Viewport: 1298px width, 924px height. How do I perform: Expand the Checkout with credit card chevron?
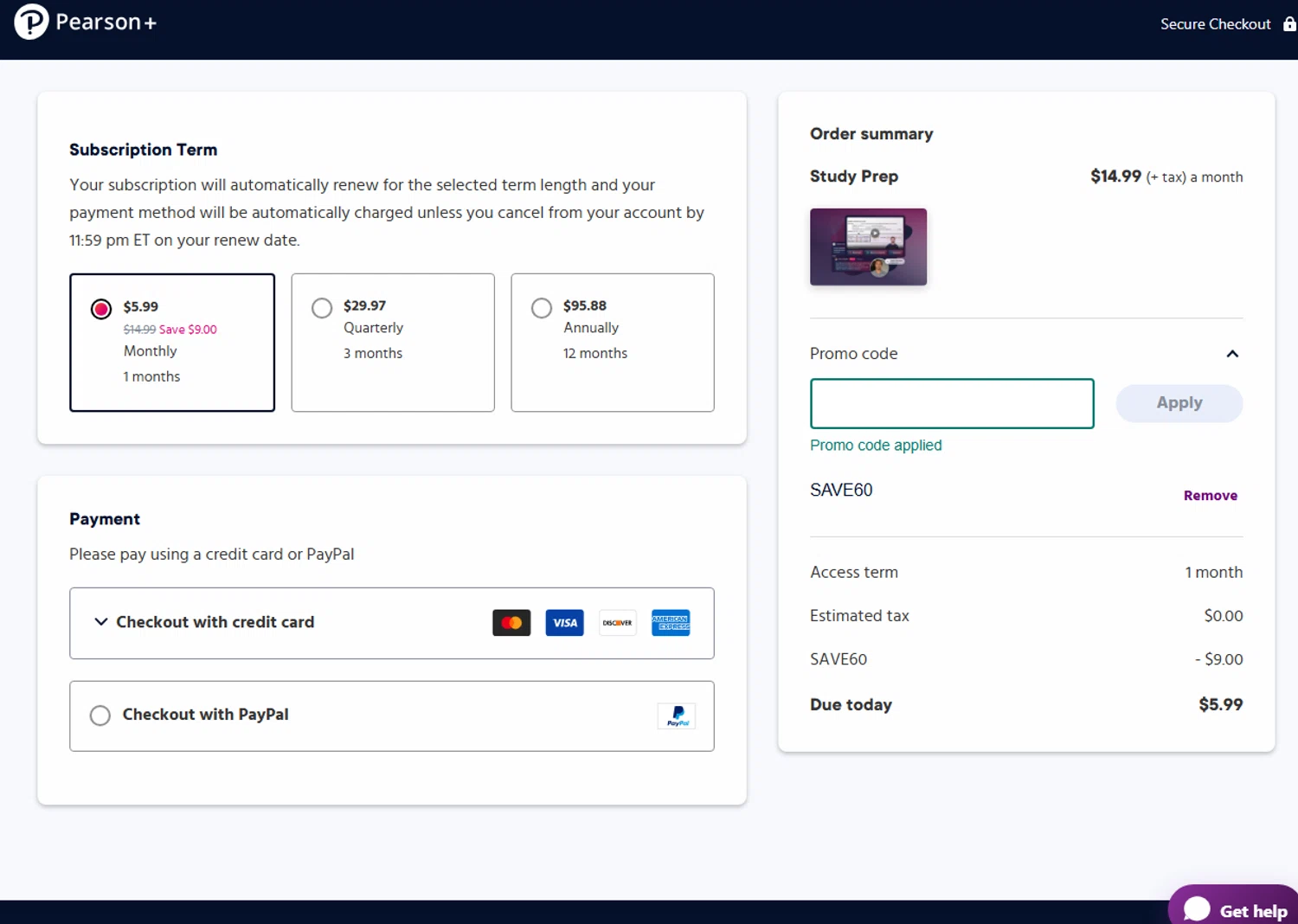pos(101,622)
